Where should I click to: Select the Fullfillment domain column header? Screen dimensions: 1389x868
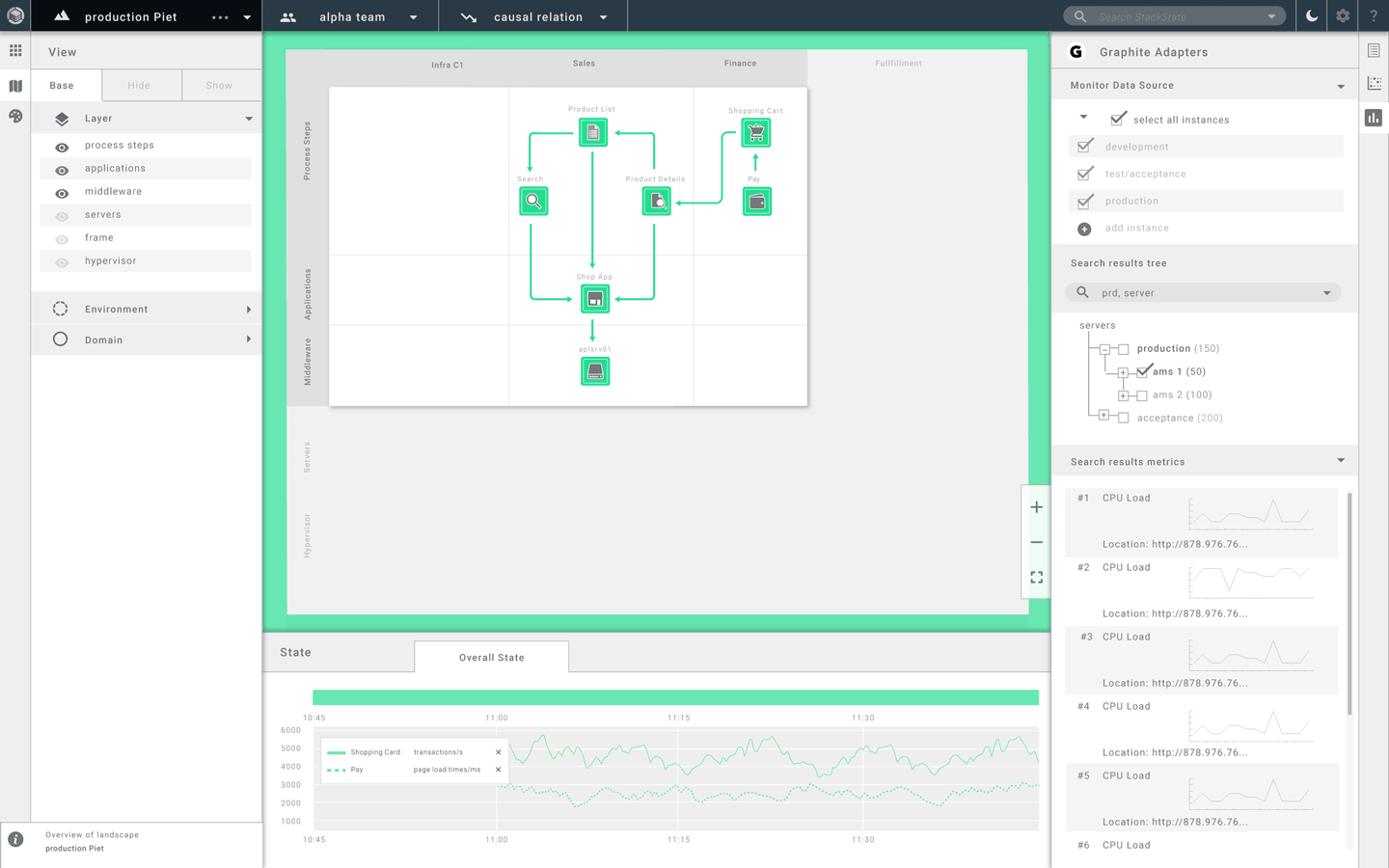point(898,64)
